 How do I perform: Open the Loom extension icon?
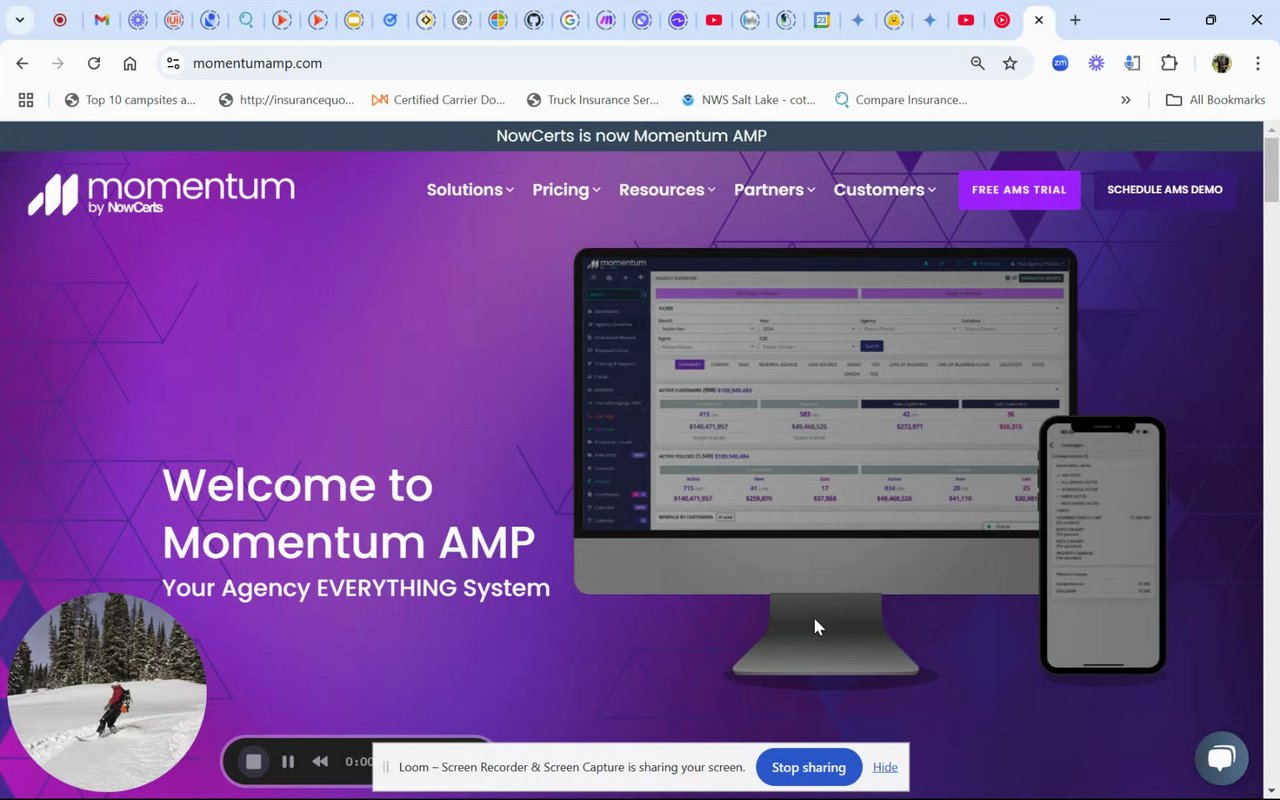pyautogui.click(x=1096, y=63)
